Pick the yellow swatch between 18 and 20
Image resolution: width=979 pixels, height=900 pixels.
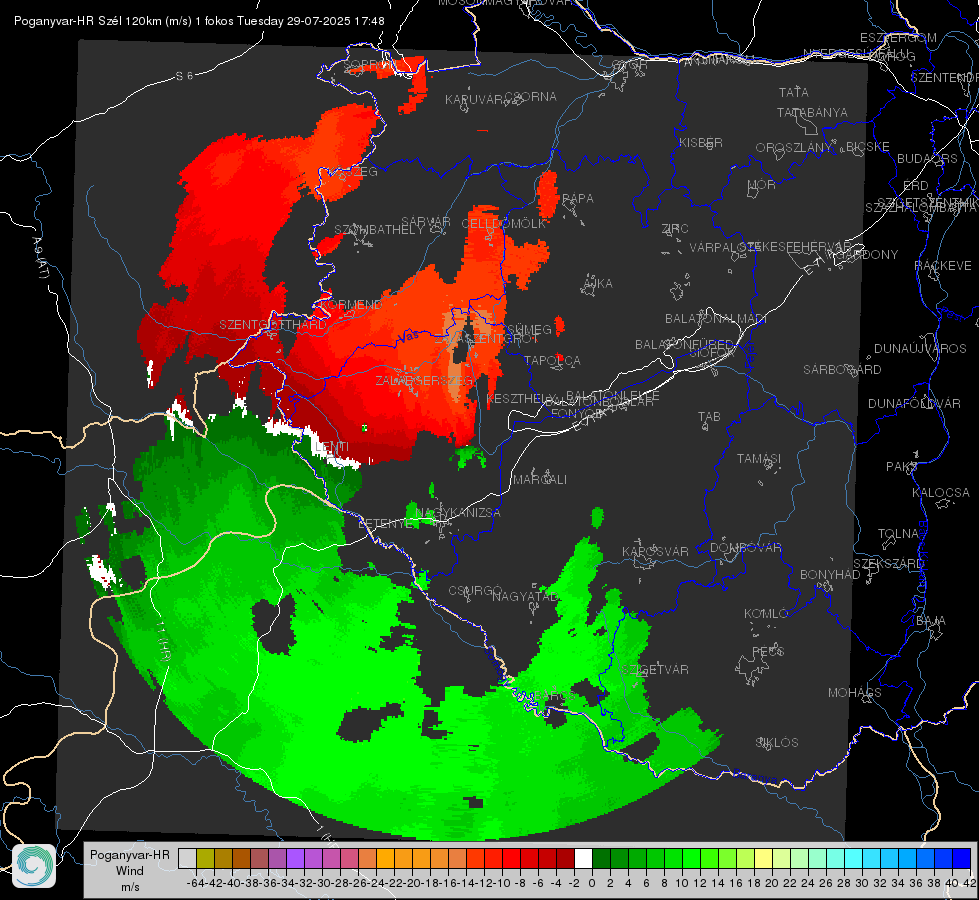point(763,858)
